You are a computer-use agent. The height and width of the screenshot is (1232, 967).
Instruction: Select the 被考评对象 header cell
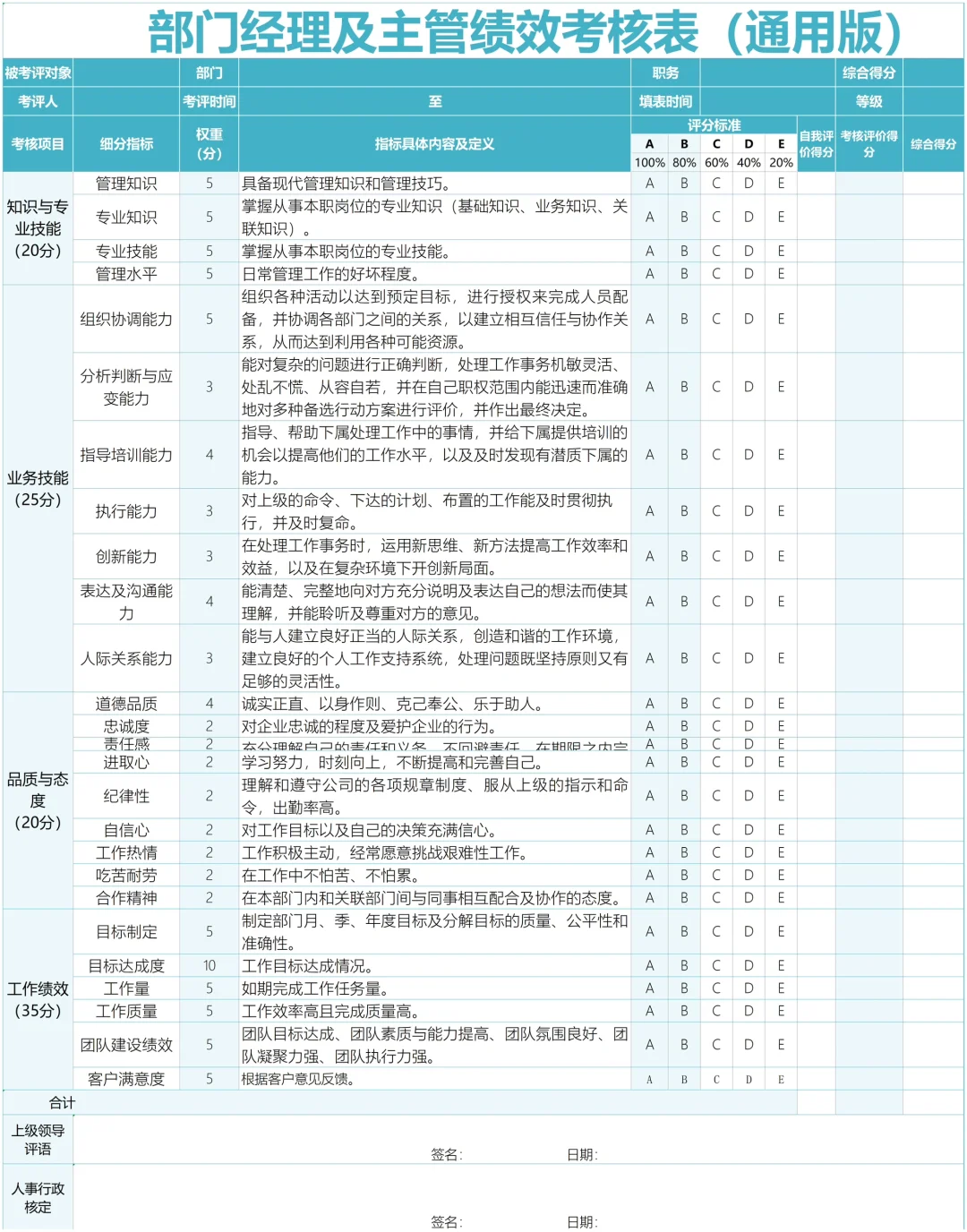coord(38,73)
